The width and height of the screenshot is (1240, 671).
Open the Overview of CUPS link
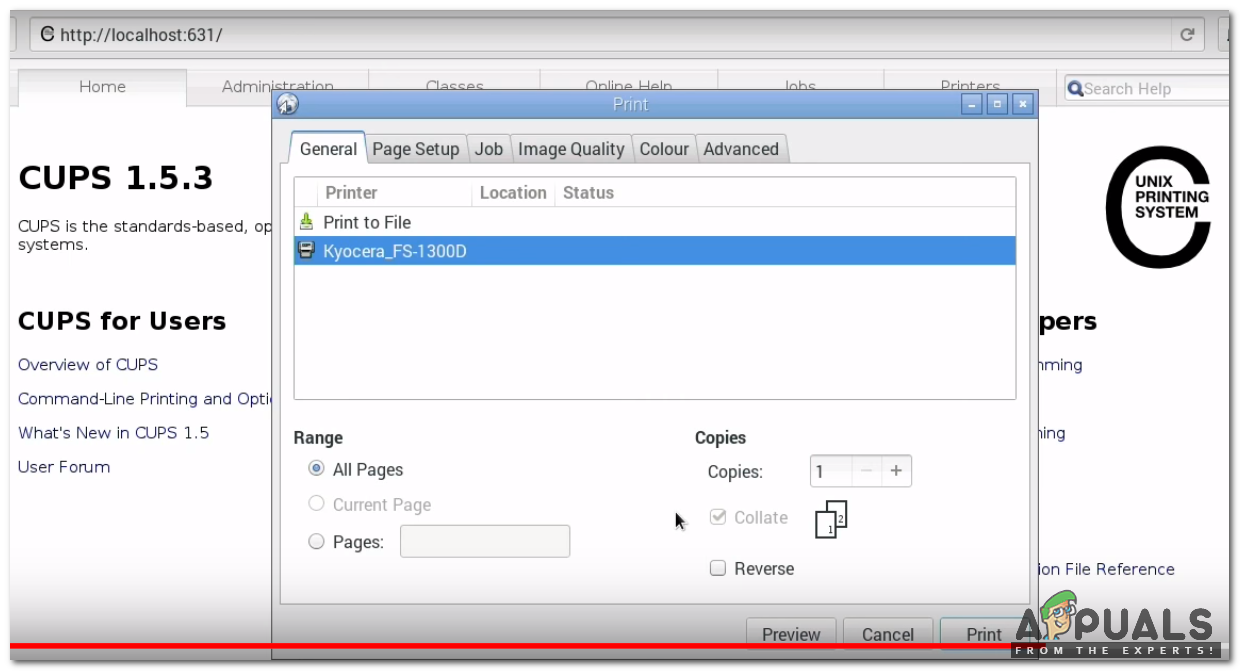[x=88, y=364]
